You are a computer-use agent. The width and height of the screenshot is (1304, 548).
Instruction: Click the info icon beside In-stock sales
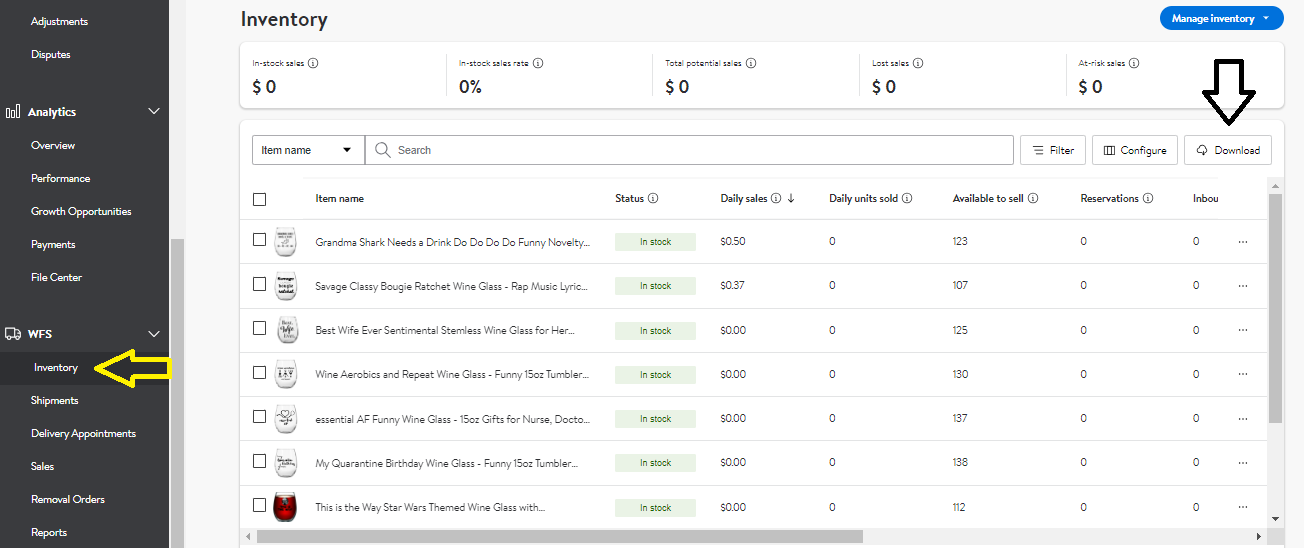[x=313, y=63]
